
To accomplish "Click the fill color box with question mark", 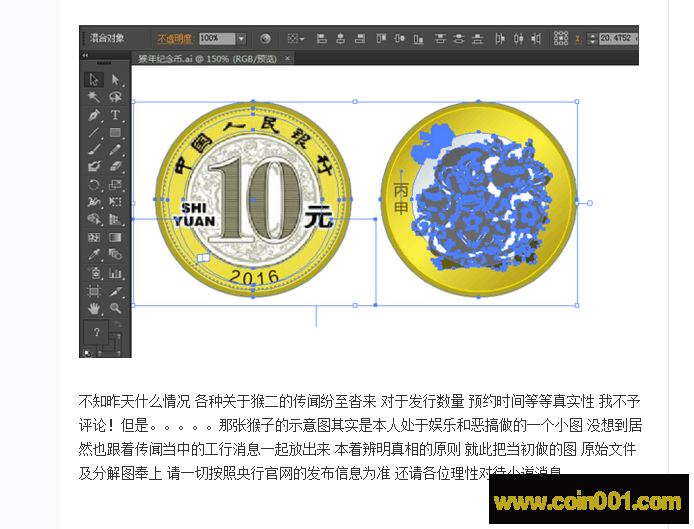I will point(96,332).
